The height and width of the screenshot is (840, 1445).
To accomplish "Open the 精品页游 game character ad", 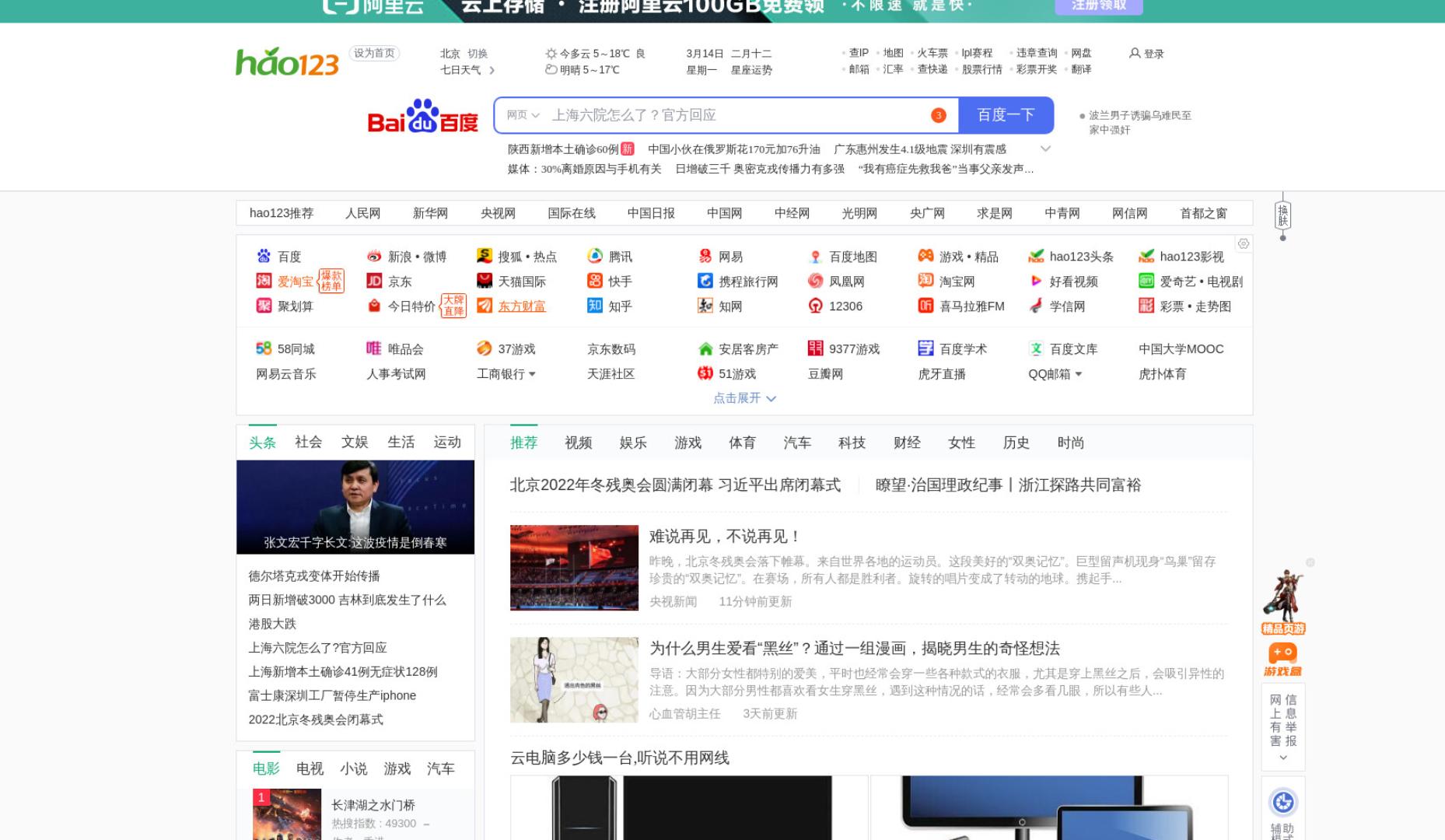I will [x=1282, y=603].
